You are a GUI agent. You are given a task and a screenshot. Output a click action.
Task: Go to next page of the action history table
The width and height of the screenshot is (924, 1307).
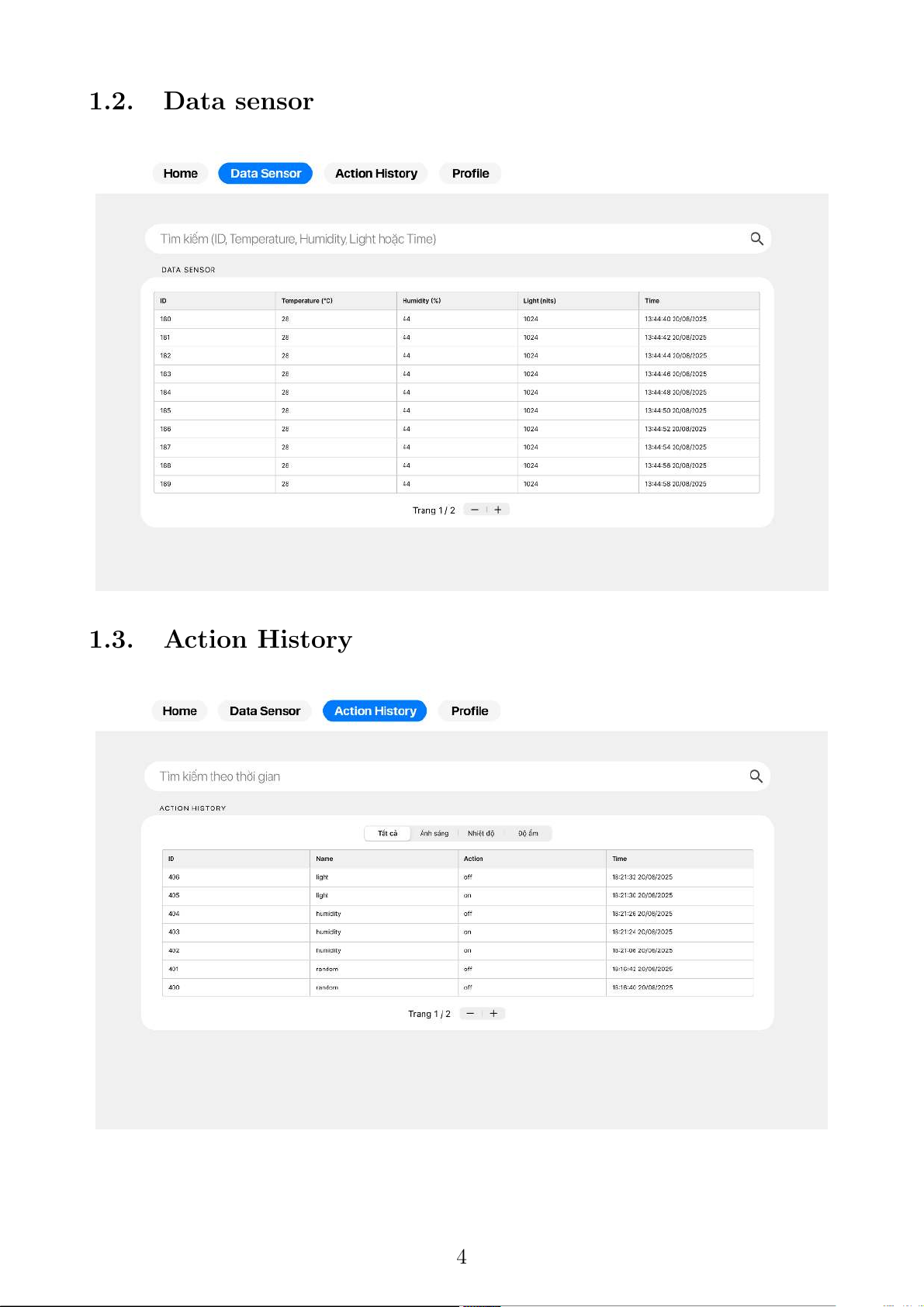[493, 1013]
